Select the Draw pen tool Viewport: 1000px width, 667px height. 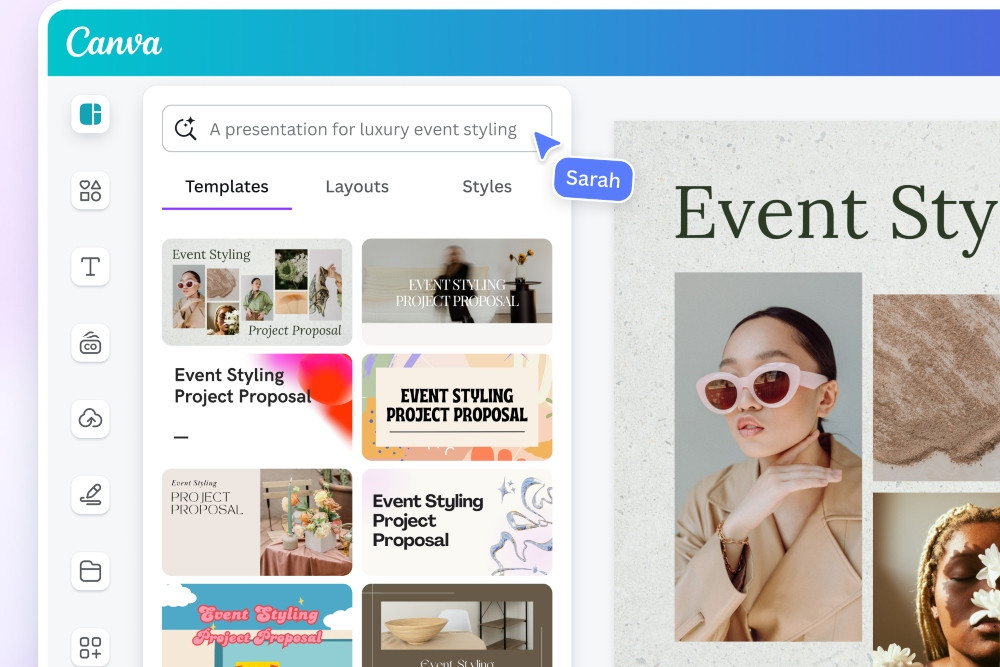click(90, 495)
